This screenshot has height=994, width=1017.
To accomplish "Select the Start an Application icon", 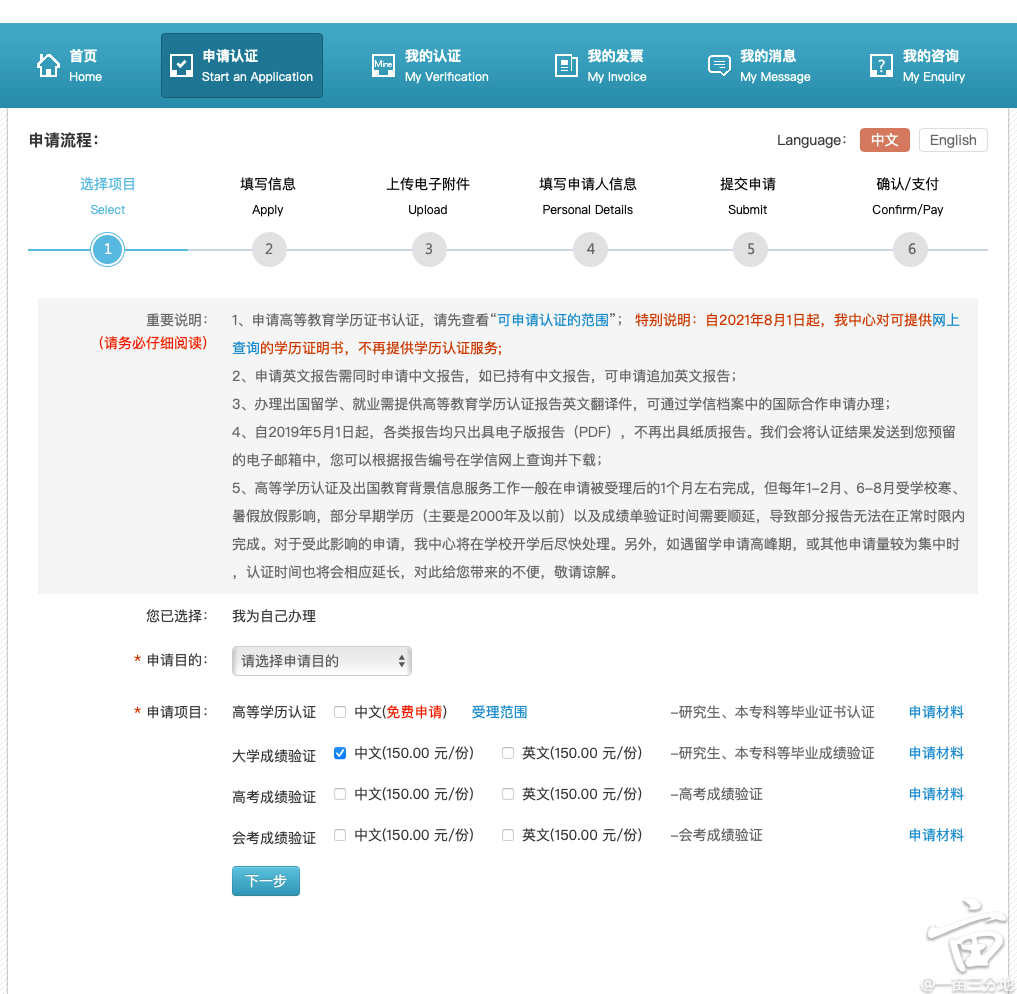I will tap(180, 64).
